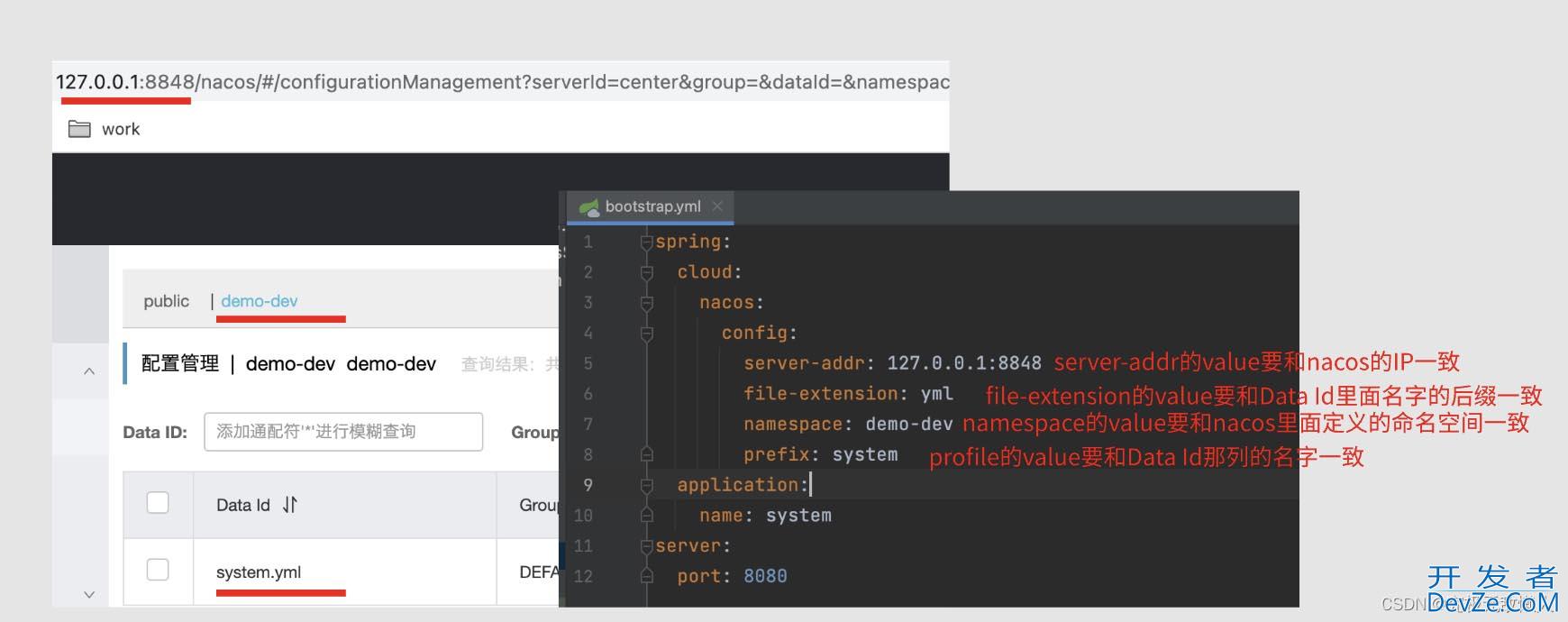Screen dimensions: 1568x622
Task: Click the bootstrap.yml Spring file icon
Action: pyautogui.click(x=589, y=207)
